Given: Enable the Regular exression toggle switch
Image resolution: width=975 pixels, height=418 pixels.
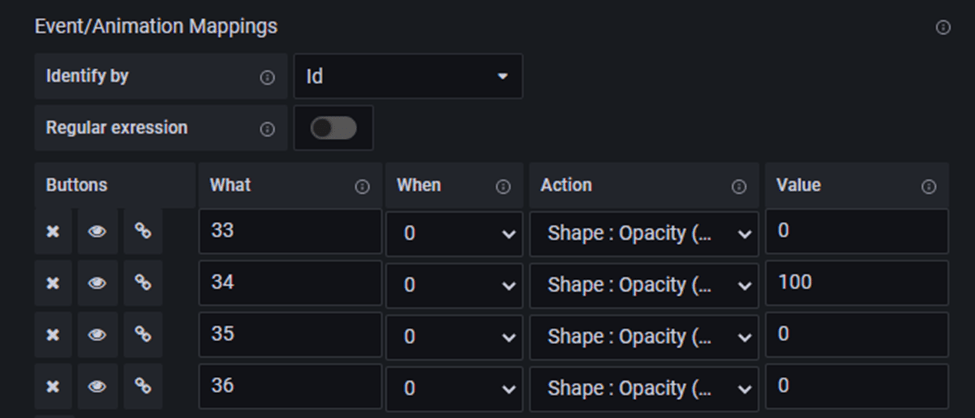Looking at the screenshot, I should point(333,129).
